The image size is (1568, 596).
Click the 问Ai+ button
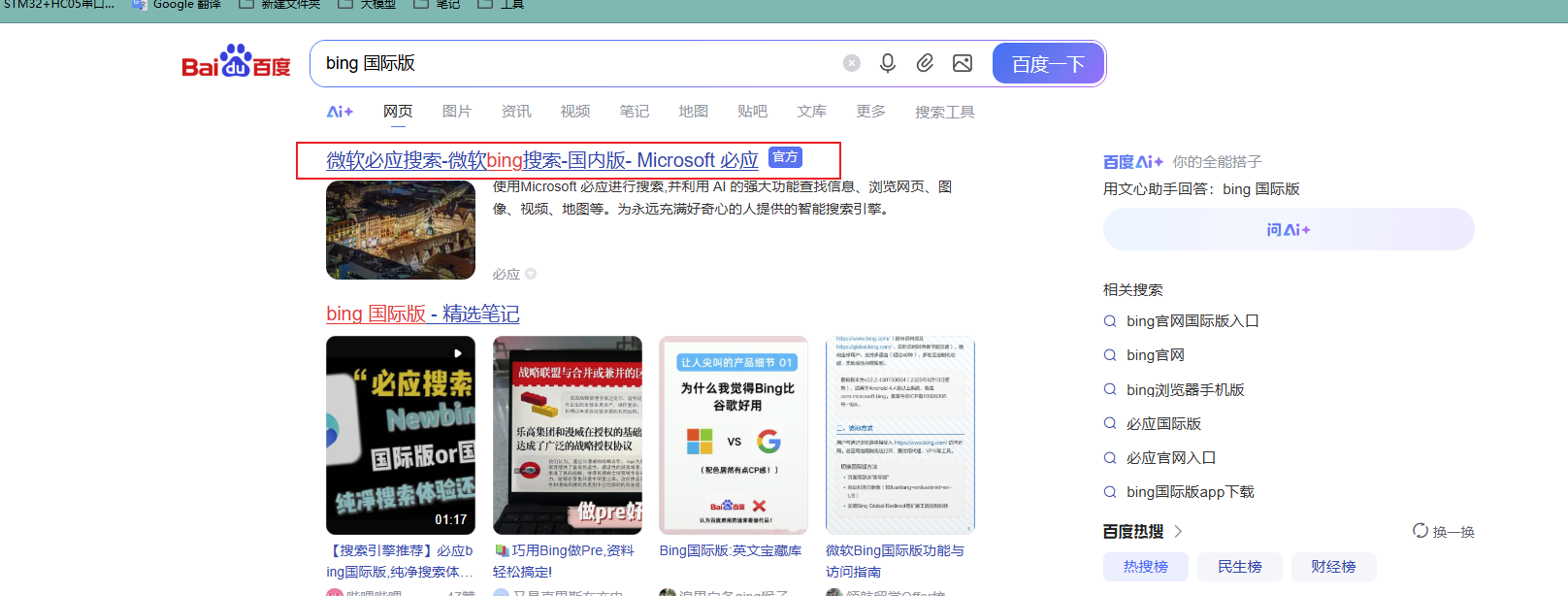pos(1289,229)
